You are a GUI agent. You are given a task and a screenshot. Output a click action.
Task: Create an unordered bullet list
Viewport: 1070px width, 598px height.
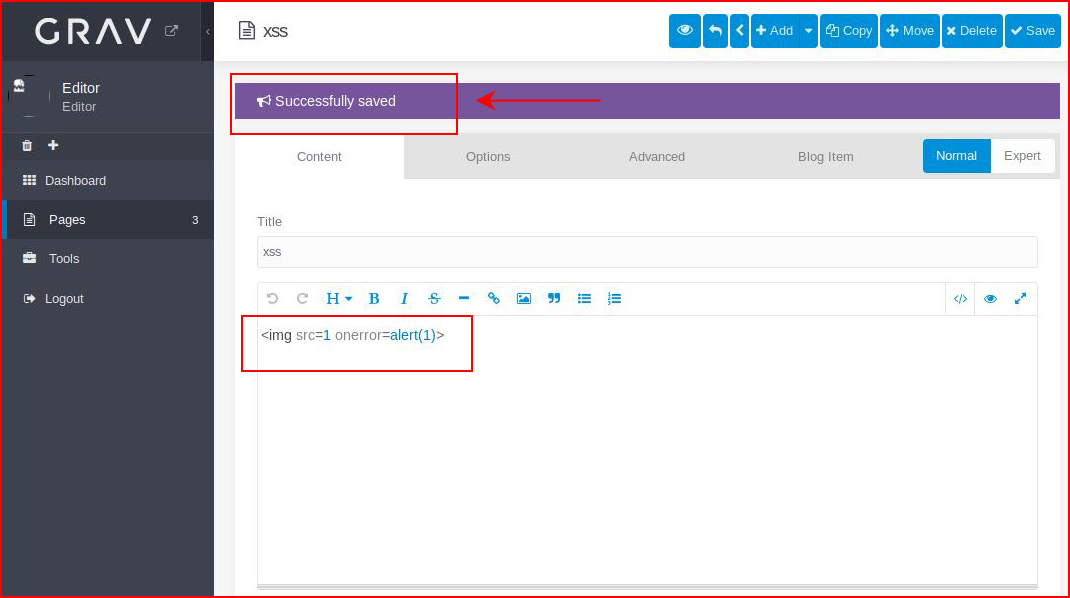584,298
